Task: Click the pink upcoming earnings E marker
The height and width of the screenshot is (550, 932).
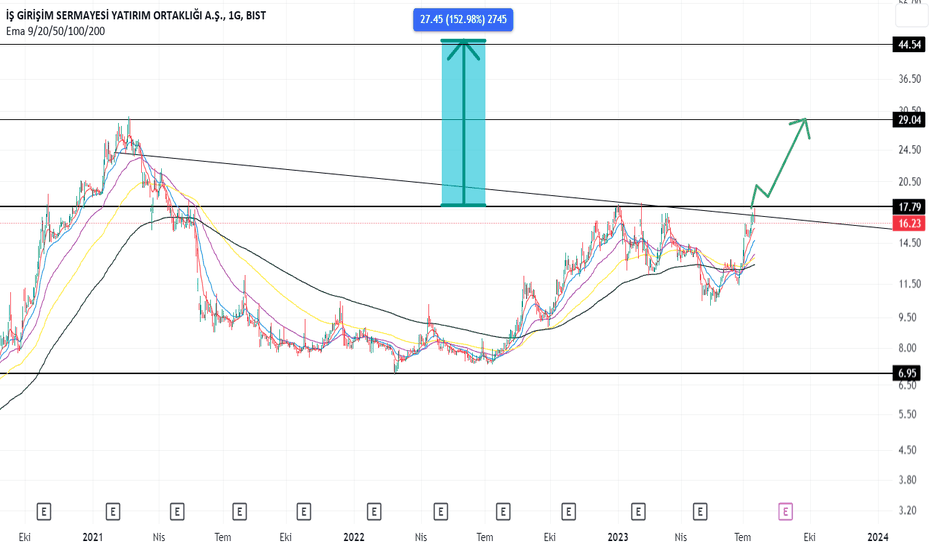Action: tap(785, 511)
